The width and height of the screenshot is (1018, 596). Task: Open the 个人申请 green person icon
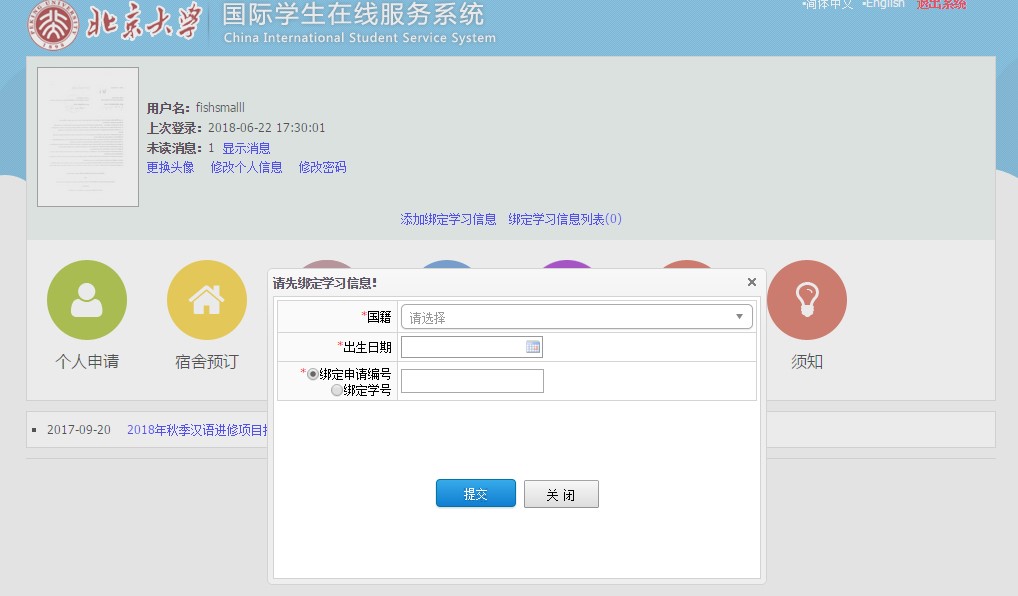coord(87,300)
